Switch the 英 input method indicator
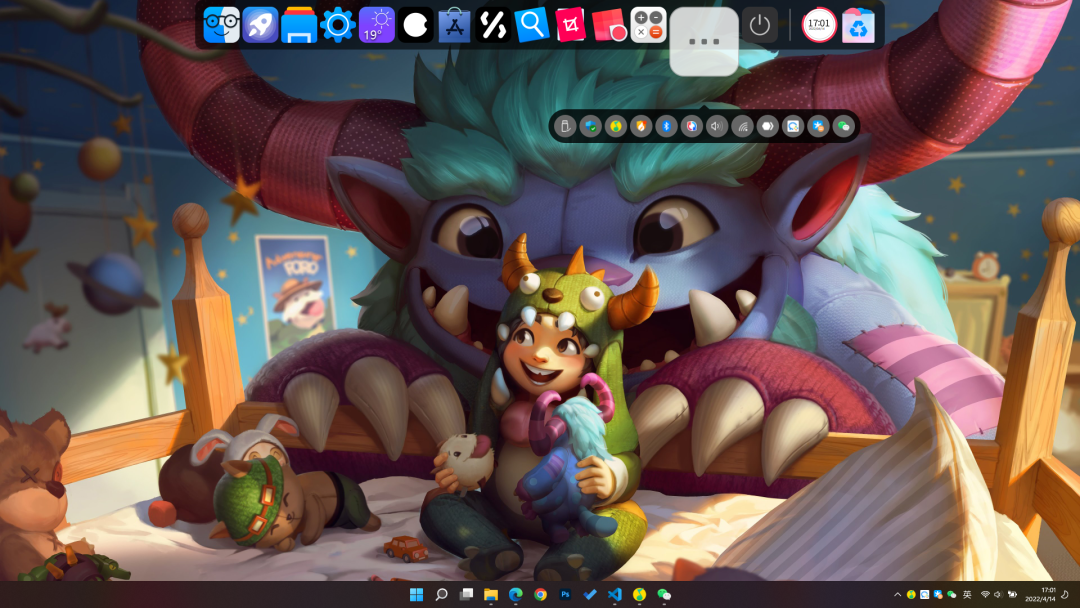 pyautogui.click(x=967, y=594)
